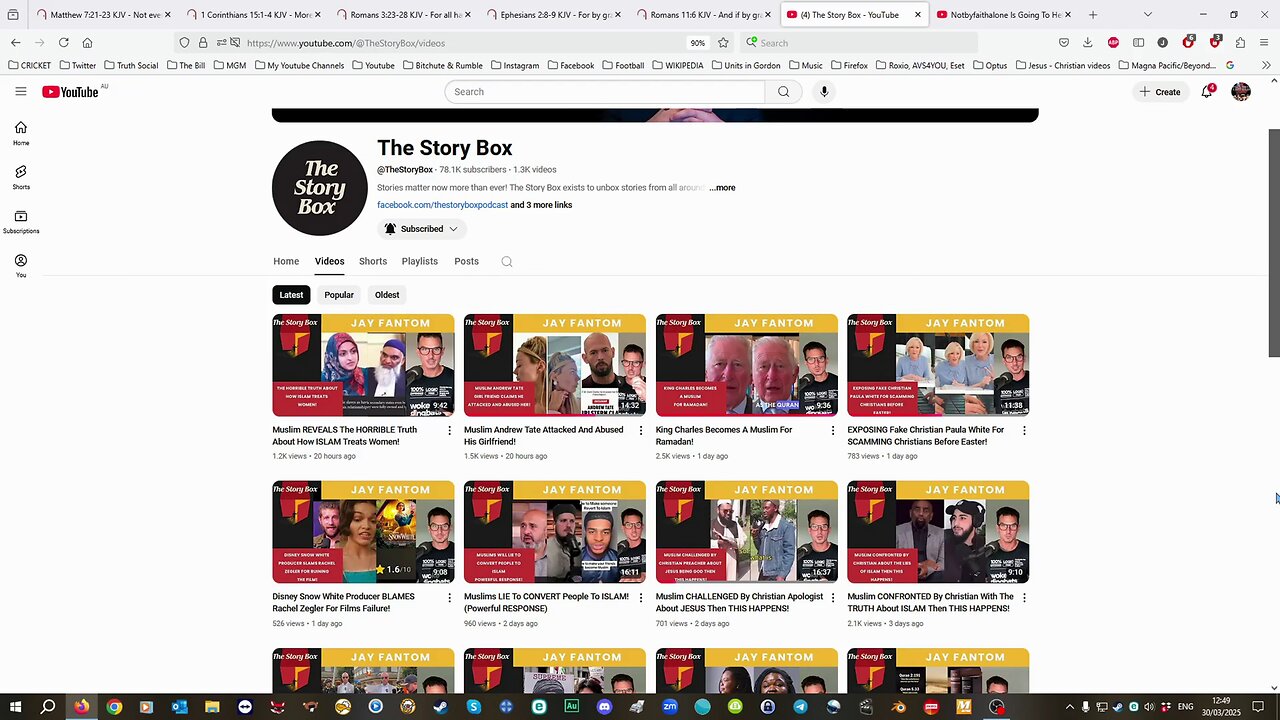Bookmark this page with star icon
The height and width of the screenshot is (720, 1280).
723,43
